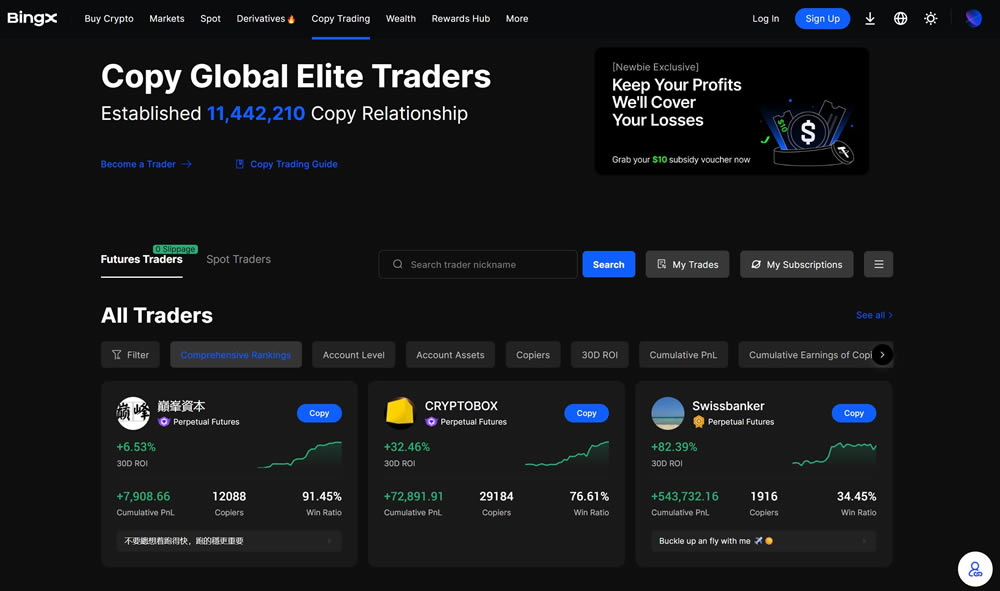1000x591 pixels.
Task: Click the purple shield icon top right
Action: (973, 19)
